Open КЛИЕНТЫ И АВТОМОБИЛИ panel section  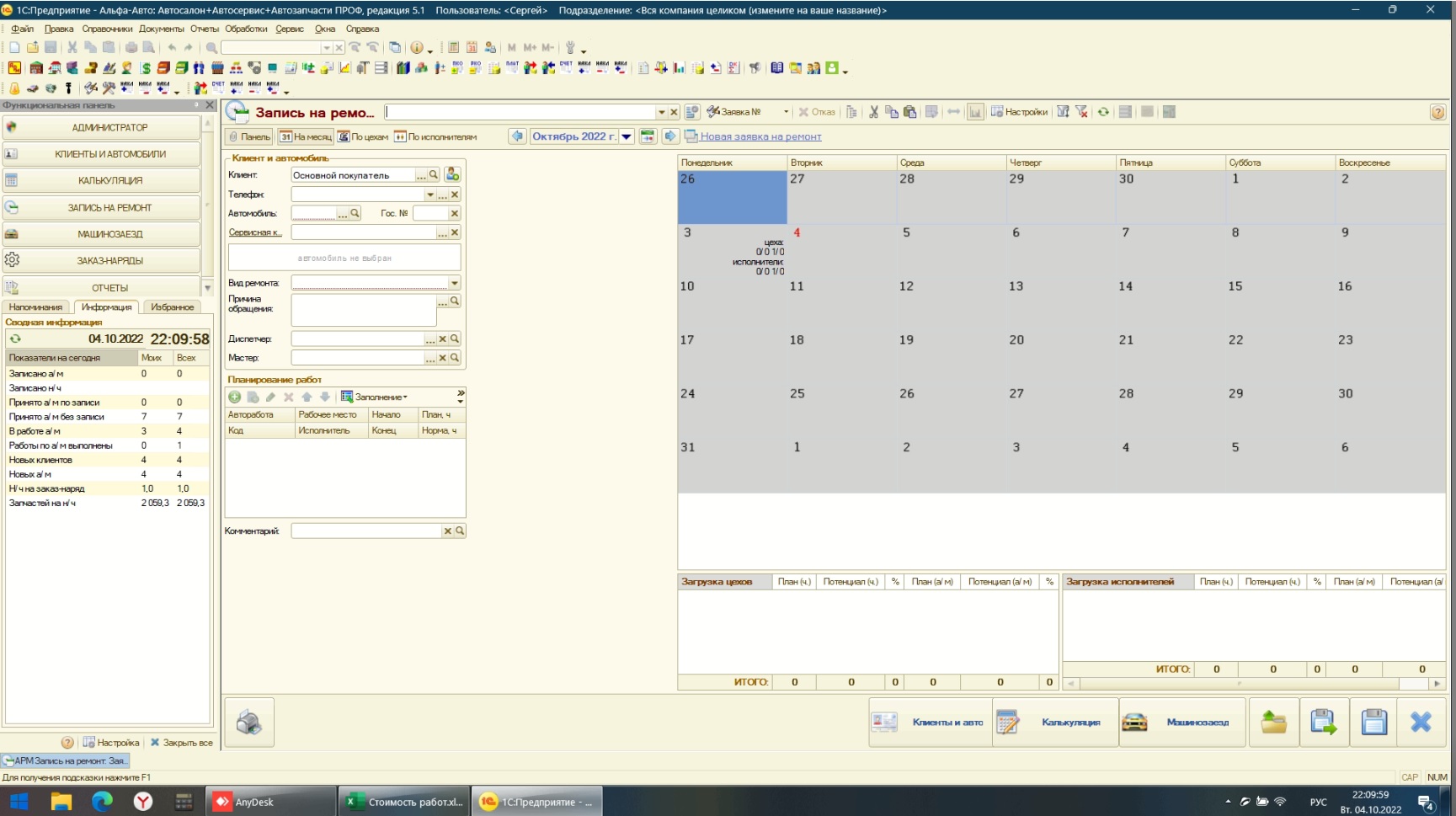101,154
